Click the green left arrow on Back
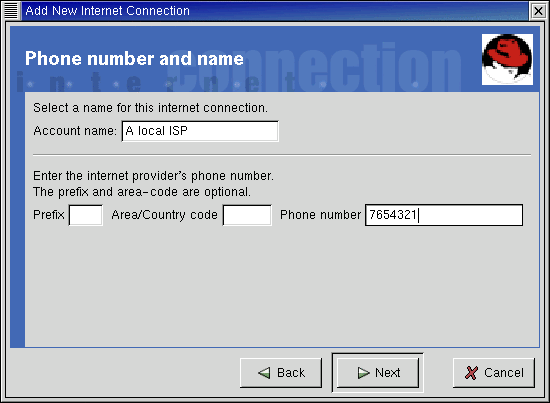Image resolution: width=550 pixels, height=403 pixels. point(264,373)
